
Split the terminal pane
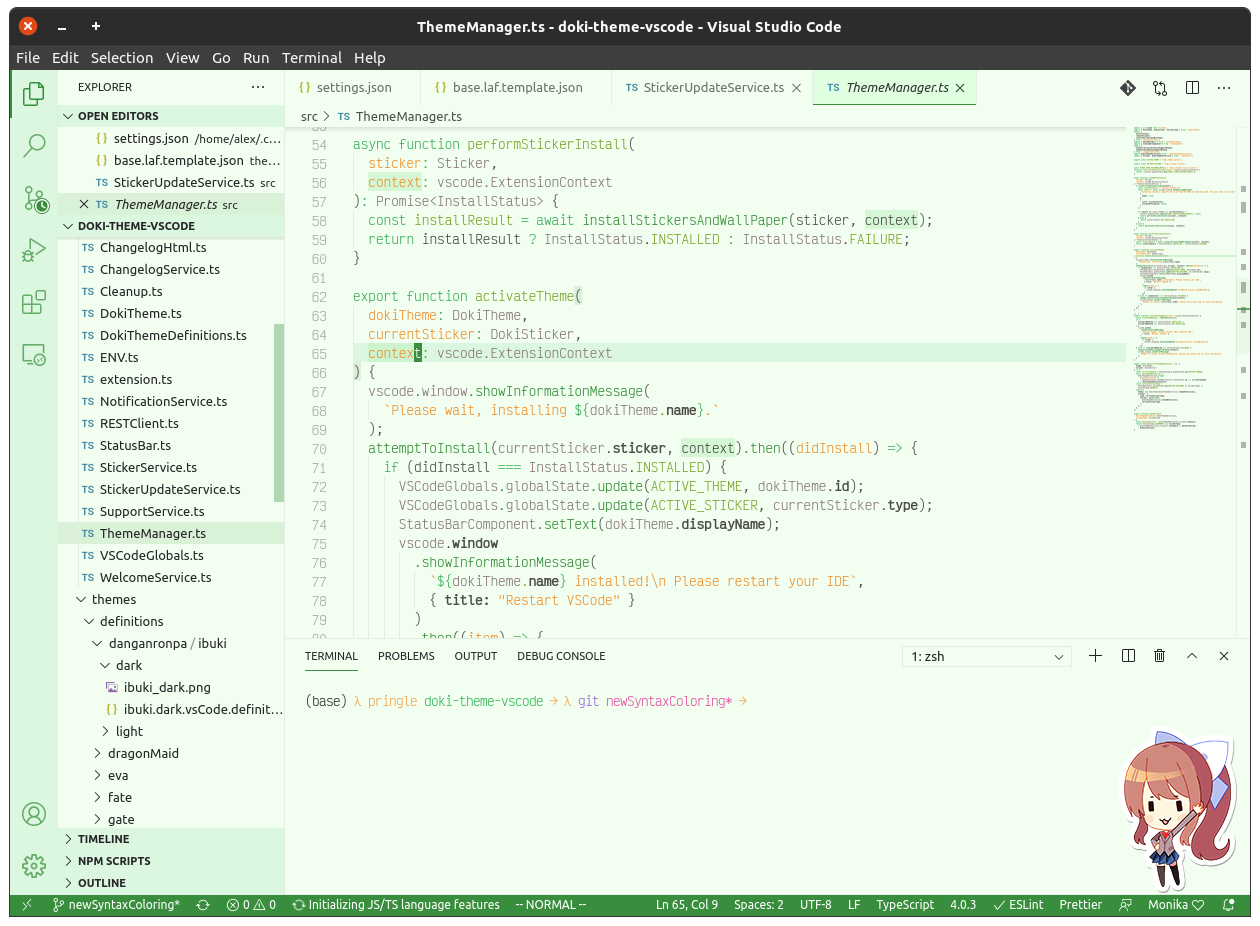[x=1128, y=656]
